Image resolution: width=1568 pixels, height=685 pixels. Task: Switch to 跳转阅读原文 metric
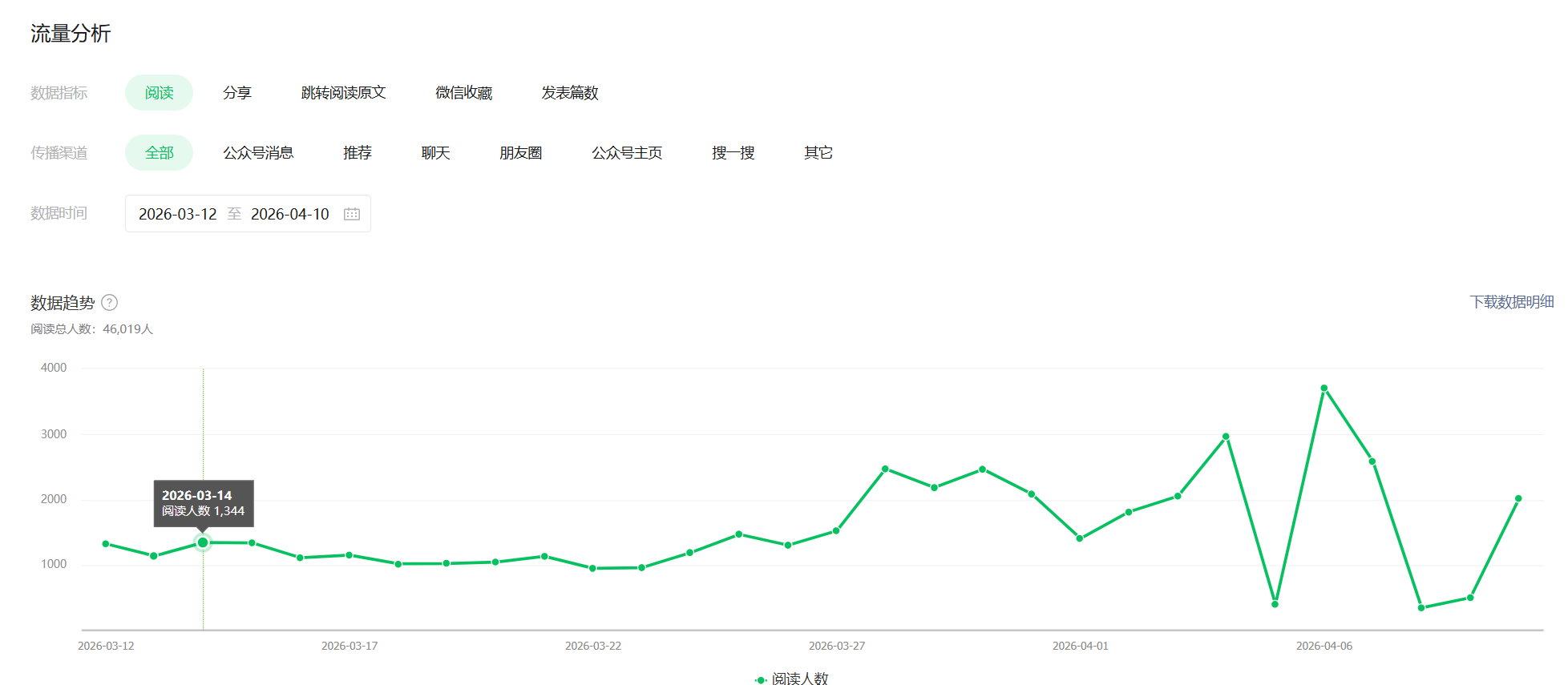click(343, 93)
